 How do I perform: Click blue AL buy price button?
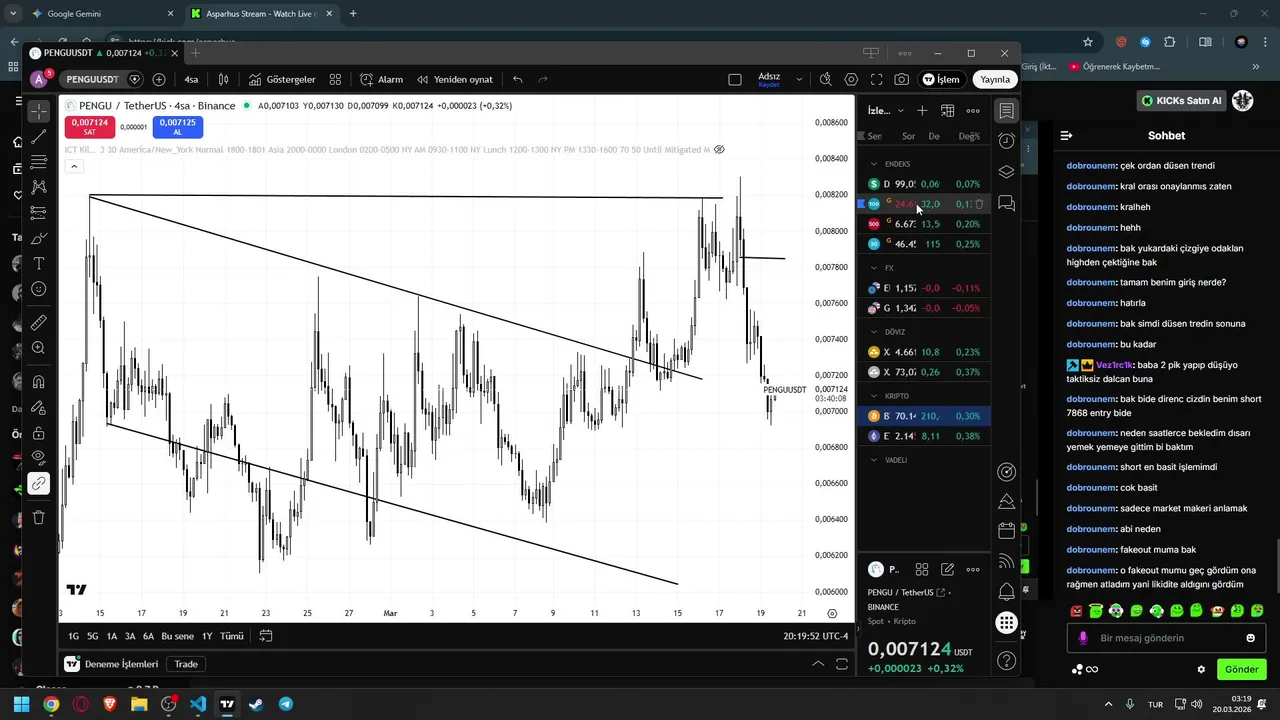tap(178, 127)
